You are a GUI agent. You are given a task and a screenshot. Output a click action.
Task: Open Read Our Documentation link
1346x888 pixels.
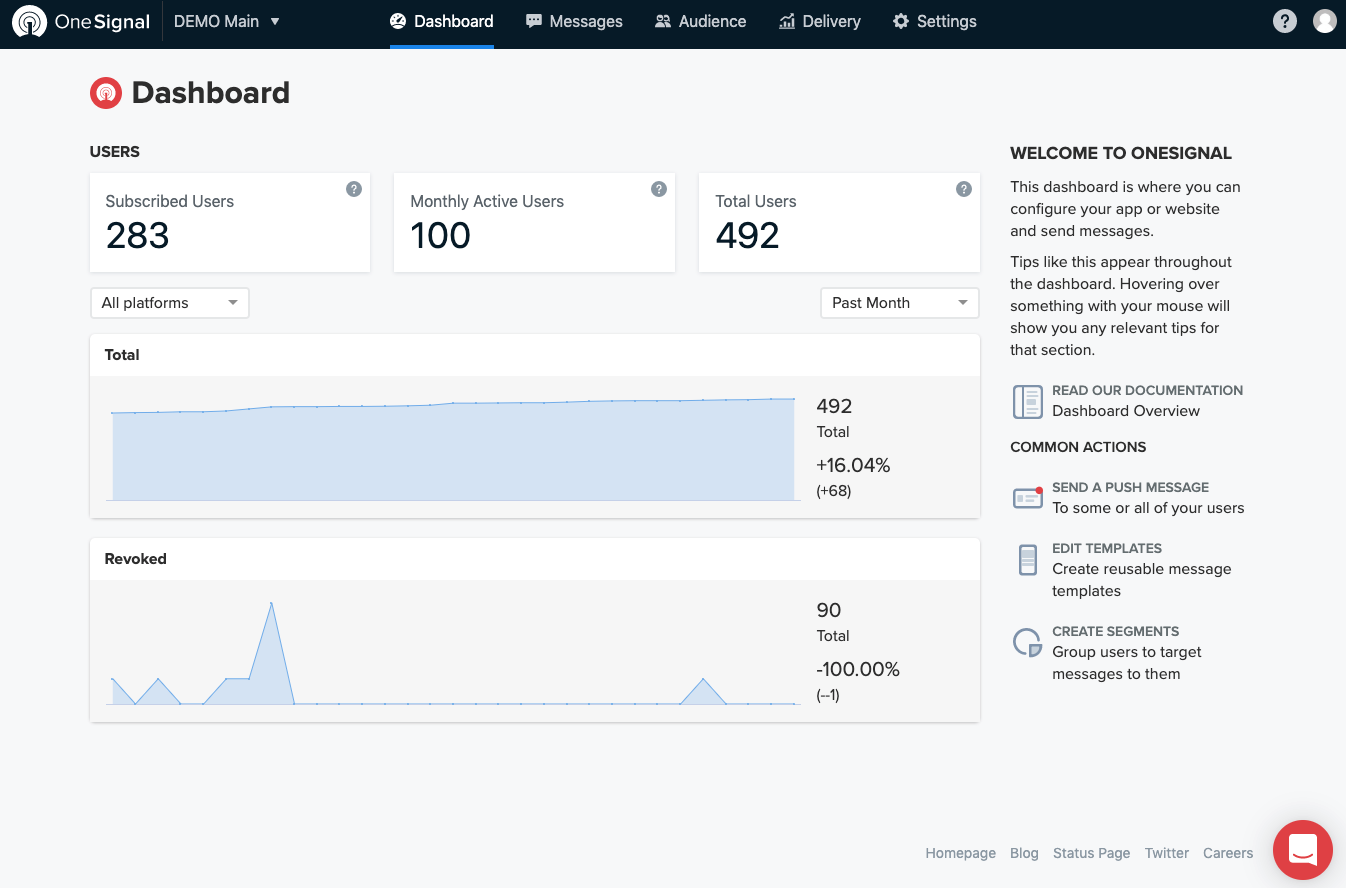coord(1147,390)
